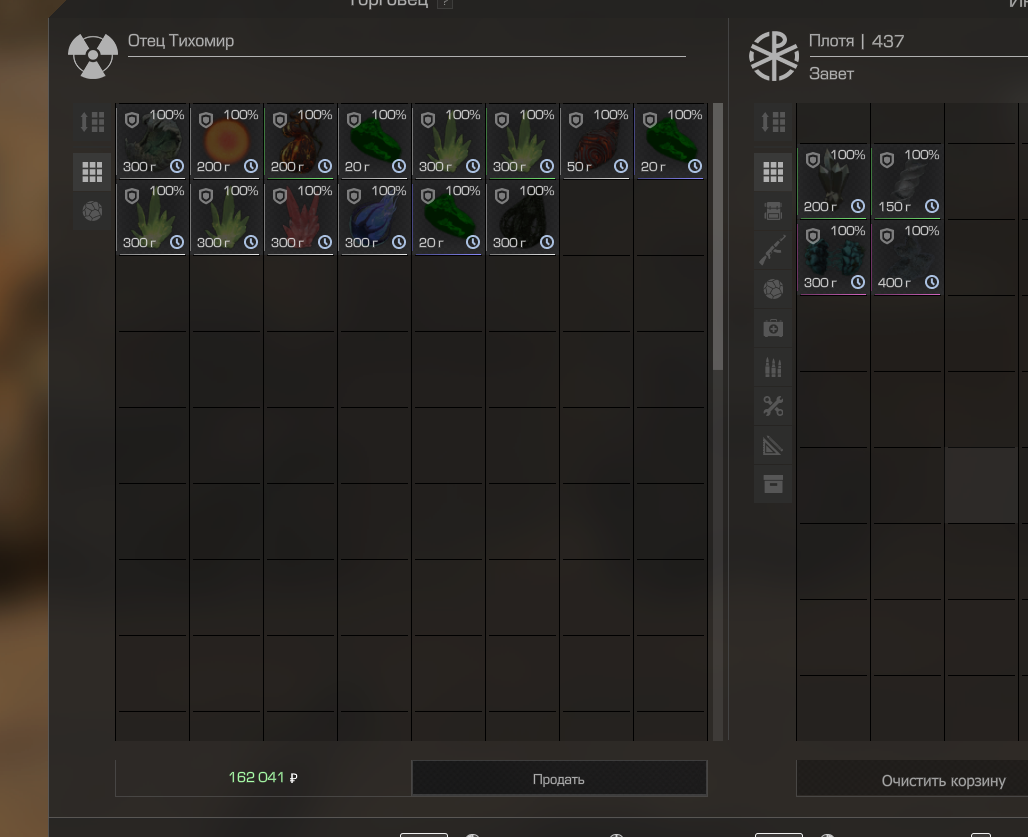The image size is (1028, 837).
Task: Select the amber-striped artifact 200г
Action: (301, 140)
